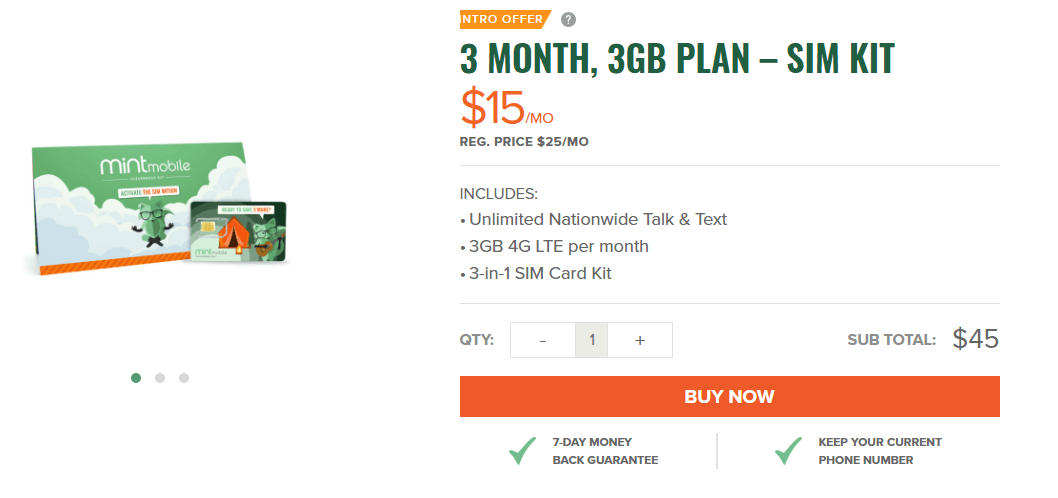The image size is (1058, 498).
Task: Click the Intro Offer badge
Action: click(x=505, y=19)
